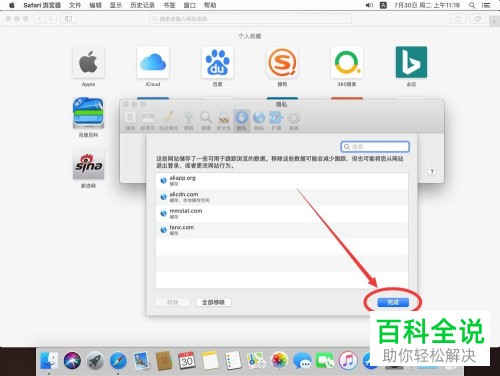Open the 密码 Passwords preferences pane
This screenshot has height=376, width=500.
point(189,121)
